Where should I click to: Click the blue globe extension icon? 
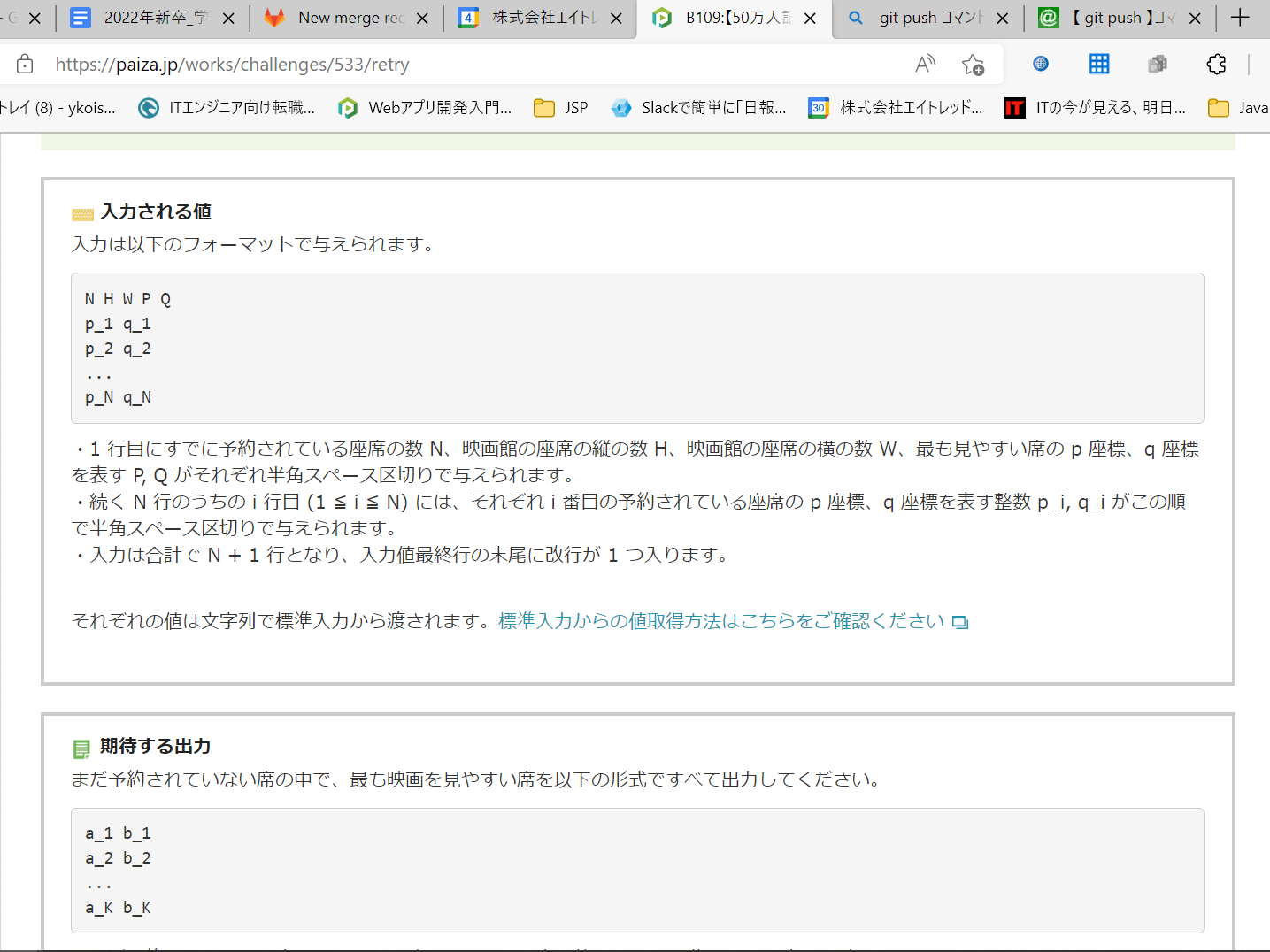click(1041, 64)
